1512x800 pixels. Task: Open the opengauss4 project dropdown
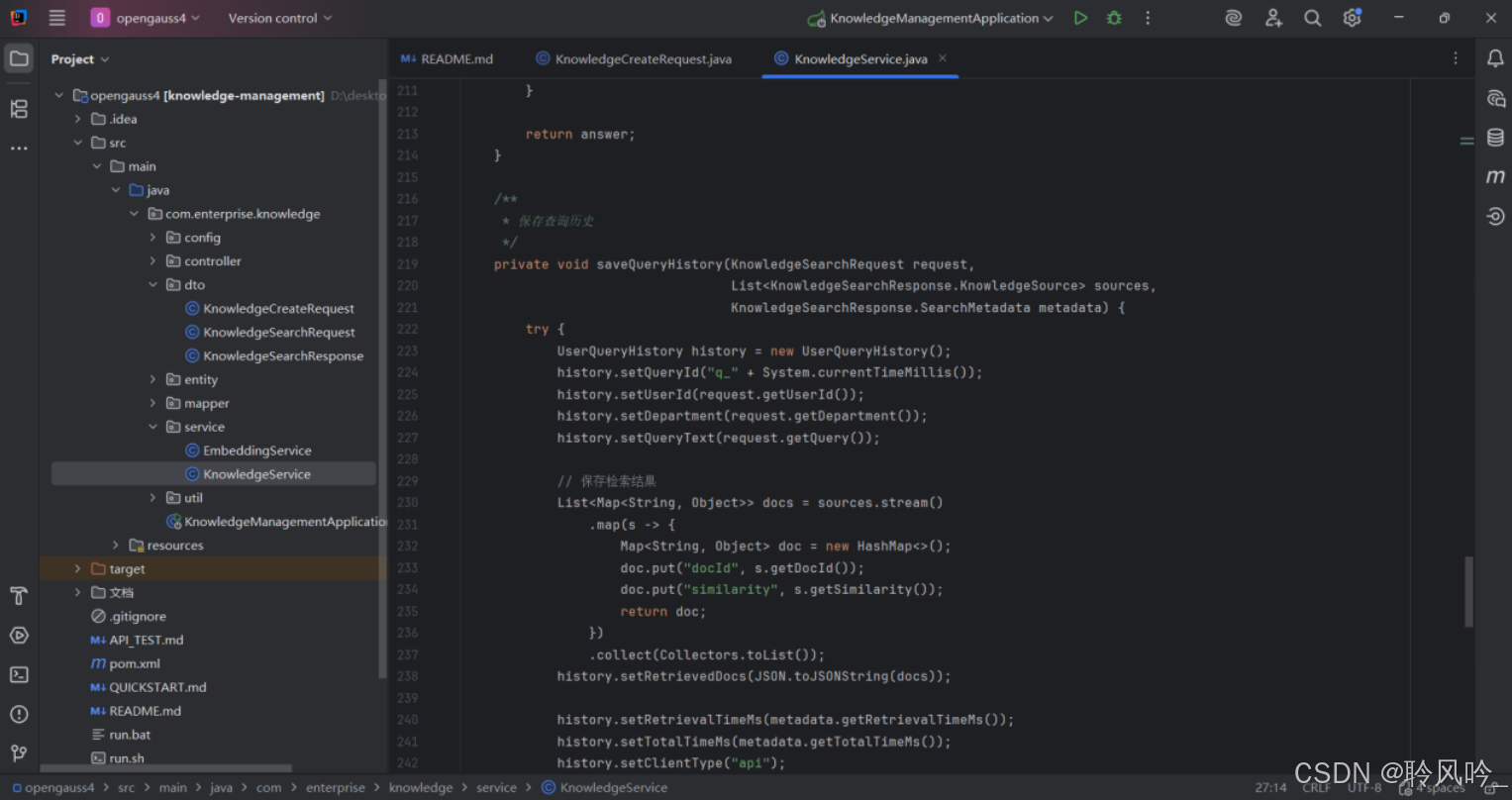146,18
